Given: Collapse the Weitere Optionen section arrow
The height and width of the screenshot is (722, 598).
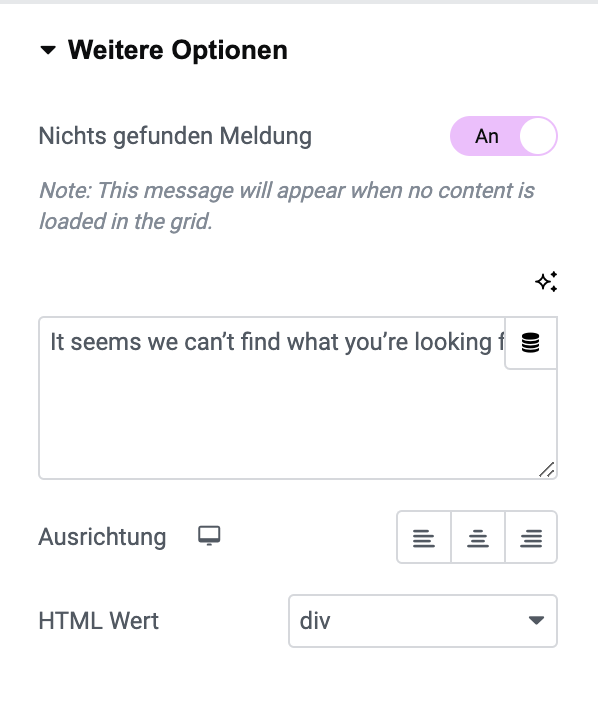Looking at the screenshot, I should point(48,50).
